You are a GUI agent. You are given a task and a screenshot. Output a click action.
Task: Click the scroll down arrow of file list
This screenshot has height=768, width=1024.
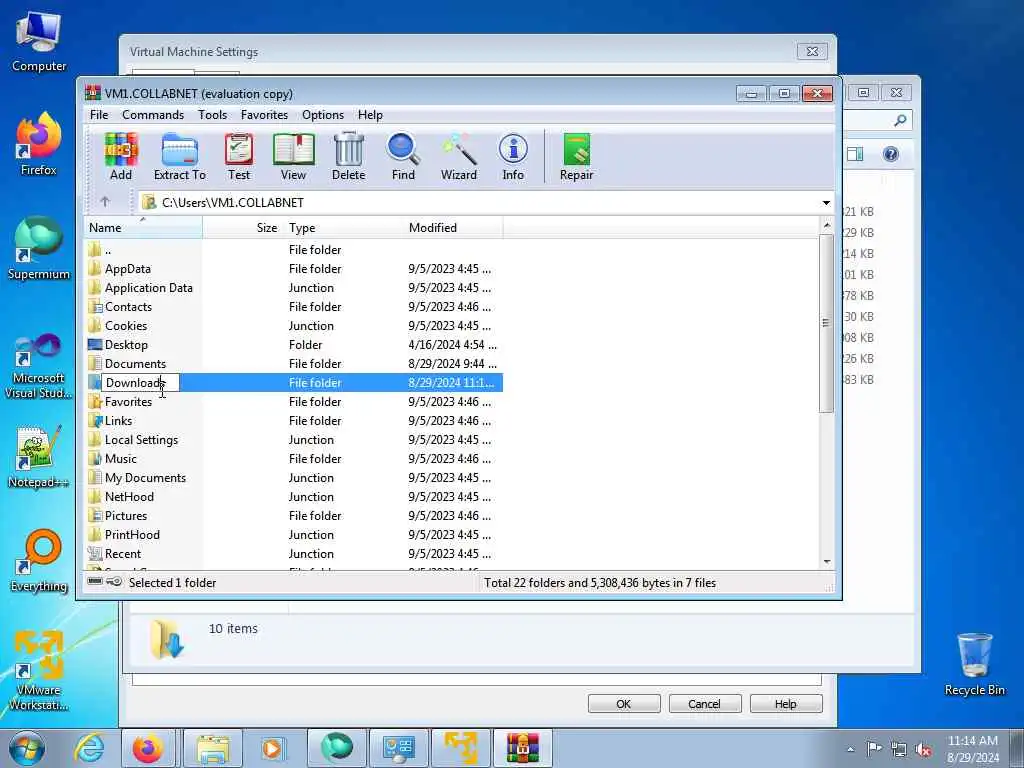point(827,562)
